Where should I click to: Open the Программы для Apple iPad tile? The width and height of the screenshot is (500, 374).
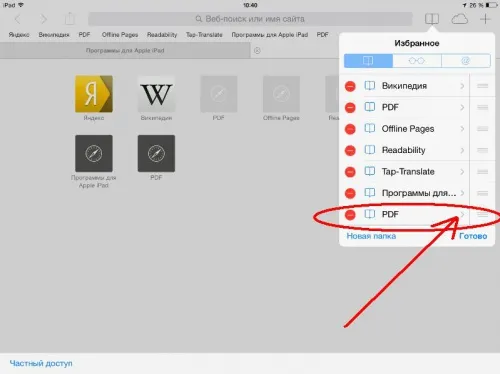click(x=94, y=153)
